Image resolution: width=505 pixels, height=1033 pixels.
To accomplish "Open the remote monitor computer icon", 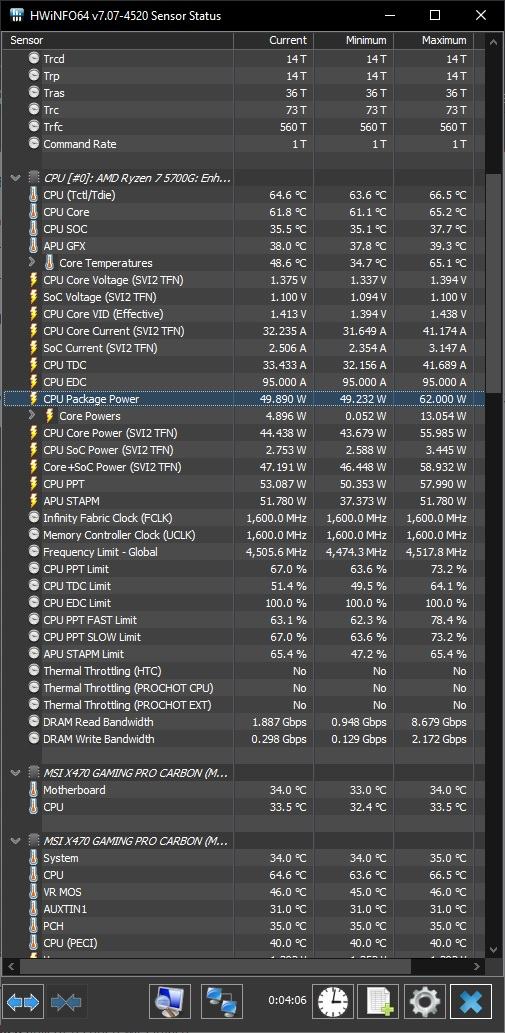I will [170, 1003].
